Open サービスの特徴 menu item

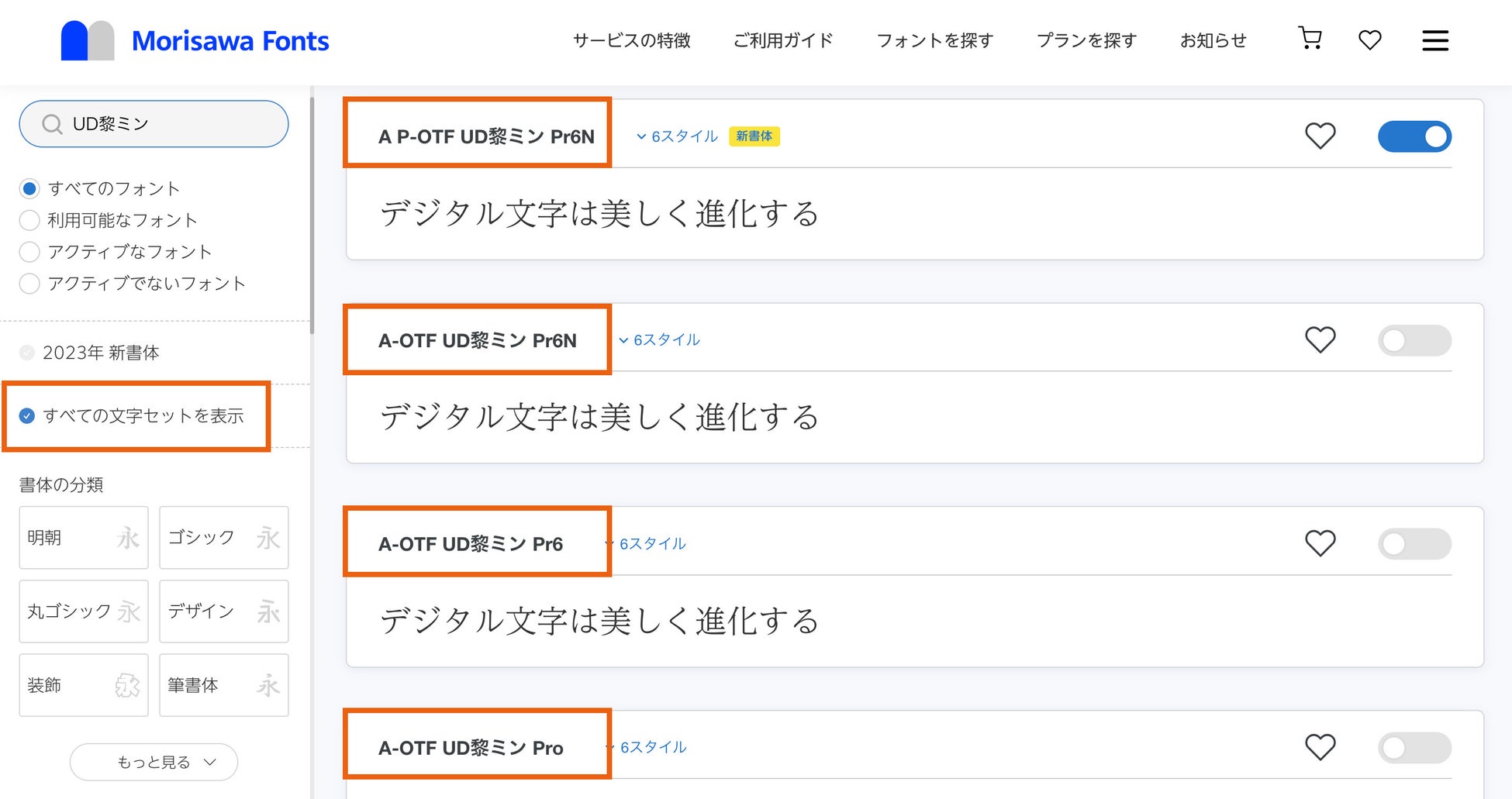click(x=631, y=40)
